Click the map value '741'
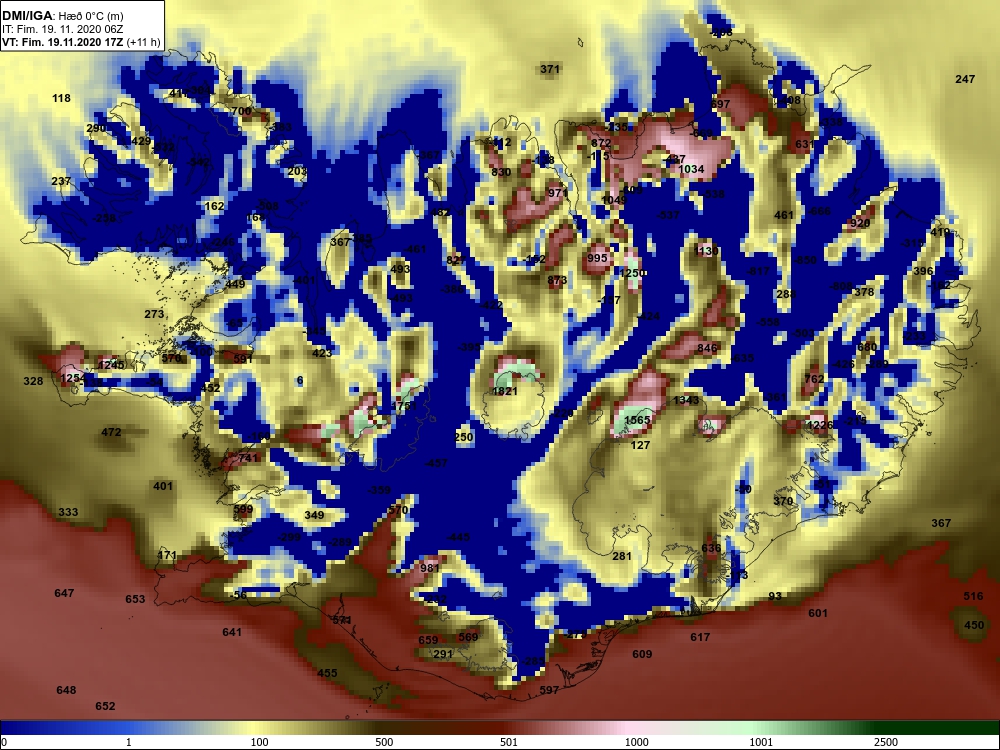1000x750 pixels. 247,458
